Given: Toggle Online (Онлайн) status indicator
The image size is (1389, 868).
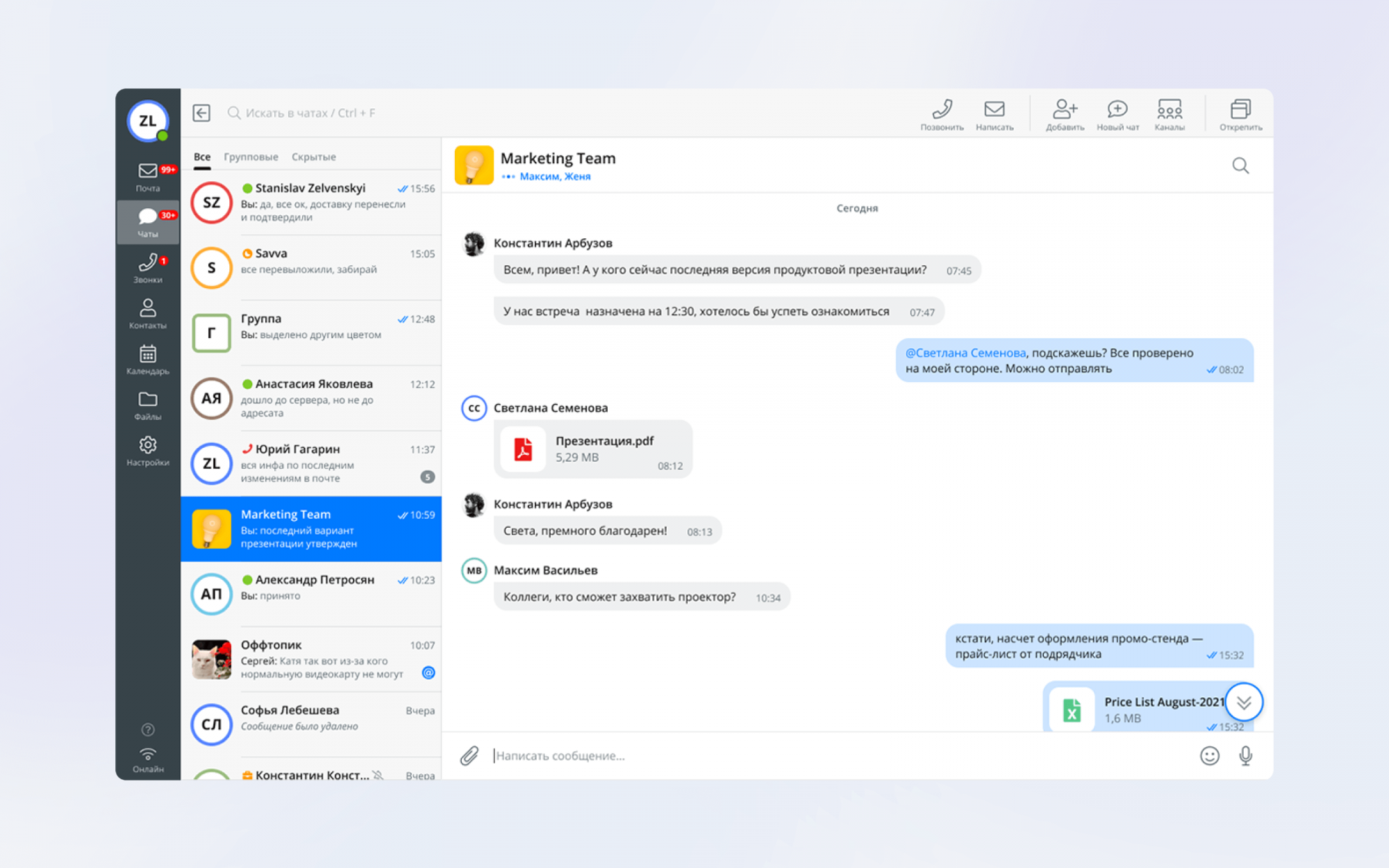Looking at the screenshot, I should (x=148, y=759).
